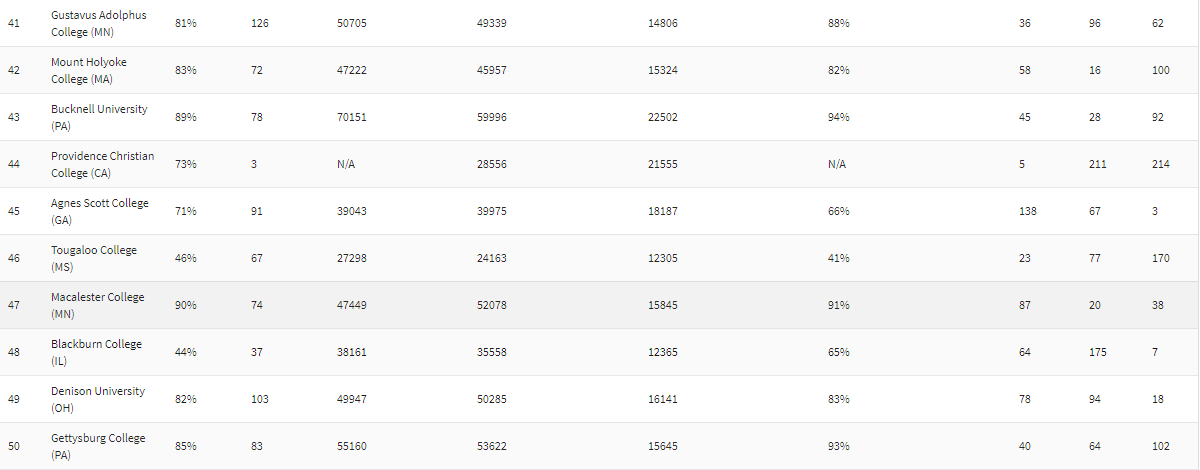Click value 211 in Providence Christian row
Viewport: 1200px width, 470px height.
click(1098, 164)
